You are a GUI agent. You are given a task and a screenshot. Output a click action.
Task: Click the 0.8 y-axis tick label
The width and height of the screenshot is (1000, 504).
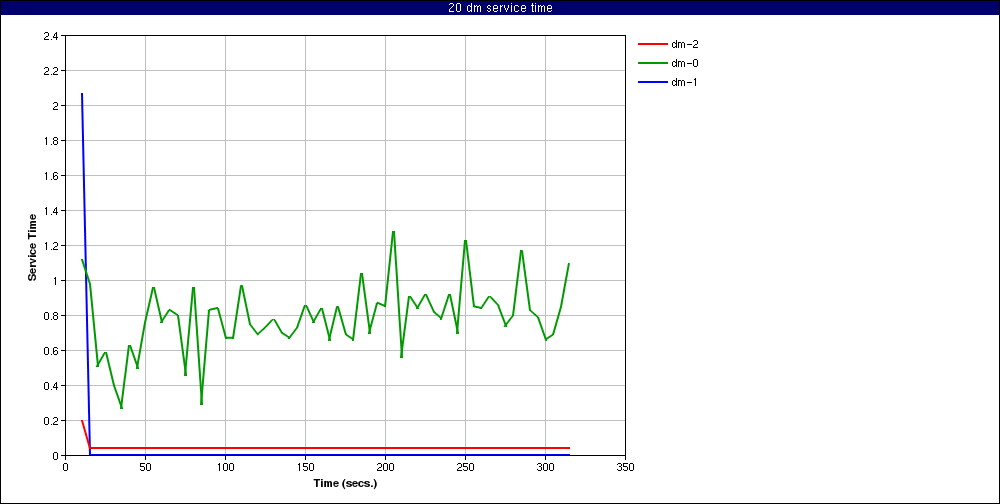point(50,316)
